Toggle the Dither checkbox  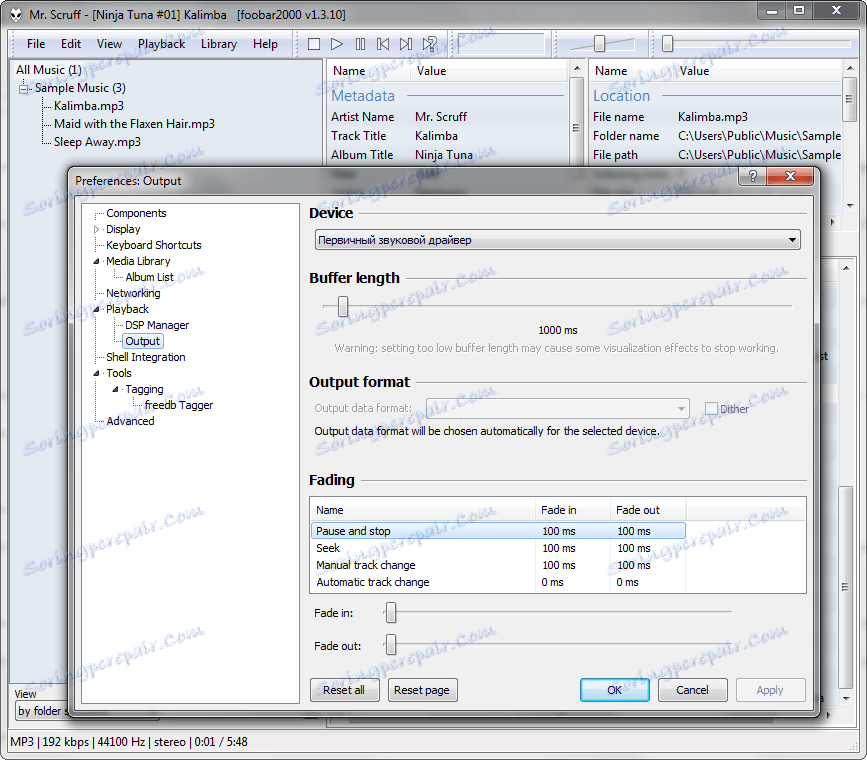[x=711, y=409]
